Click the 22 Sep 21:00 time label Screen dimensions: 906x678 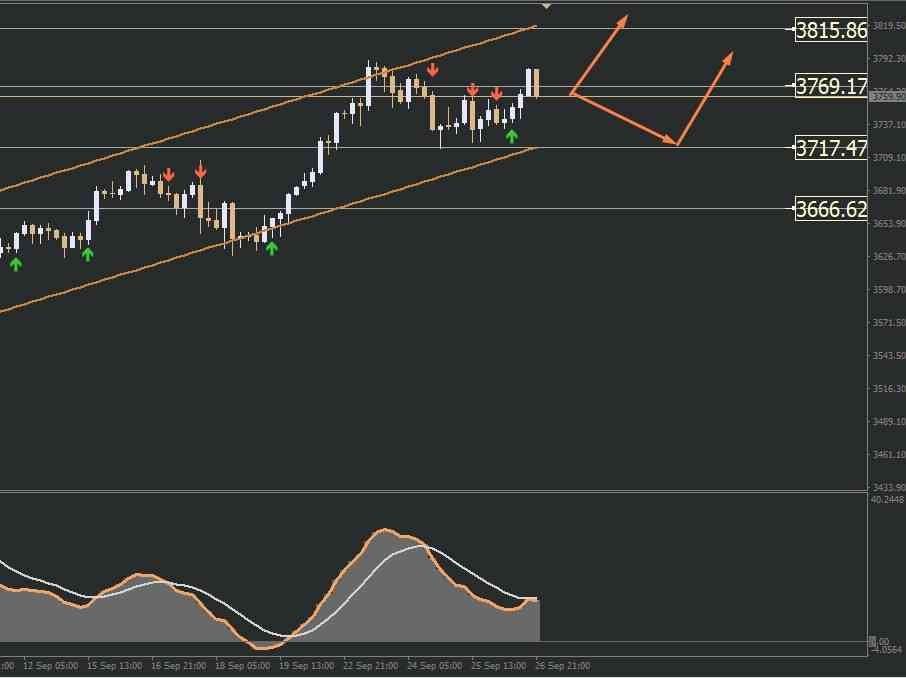pos(370,666)
